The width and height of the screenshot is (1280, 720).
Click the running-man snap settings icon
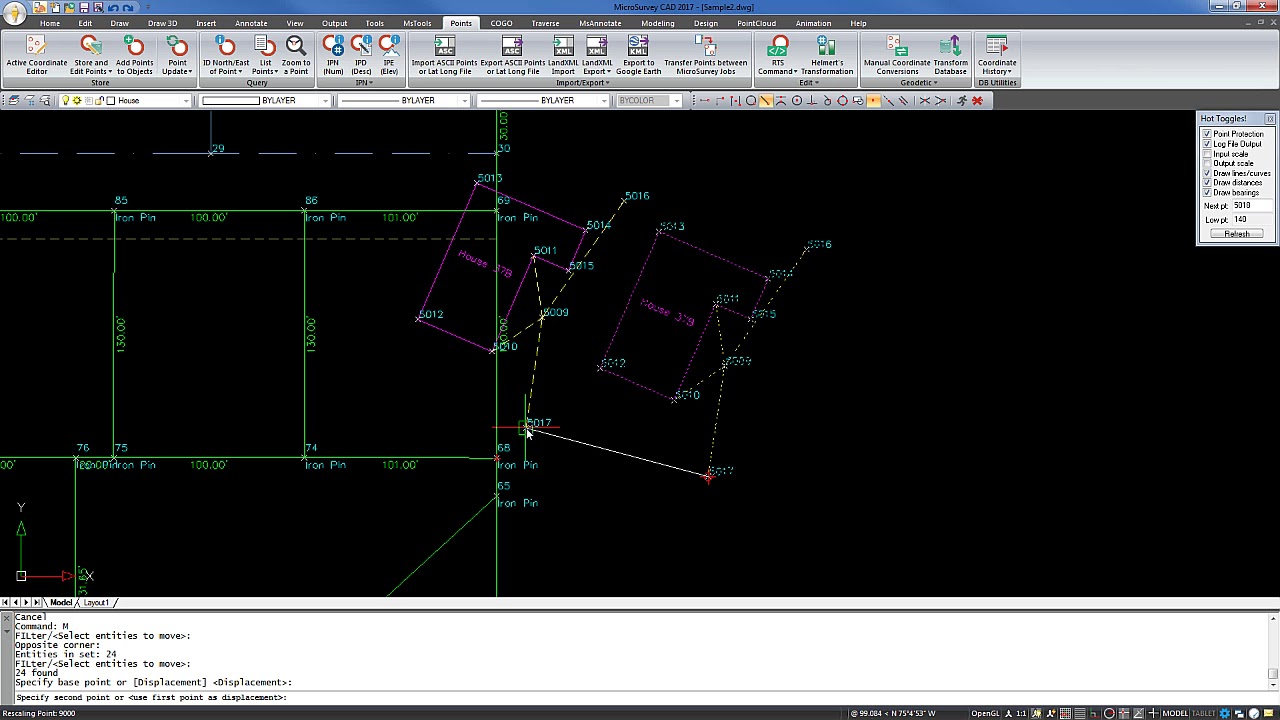point(961,101)
